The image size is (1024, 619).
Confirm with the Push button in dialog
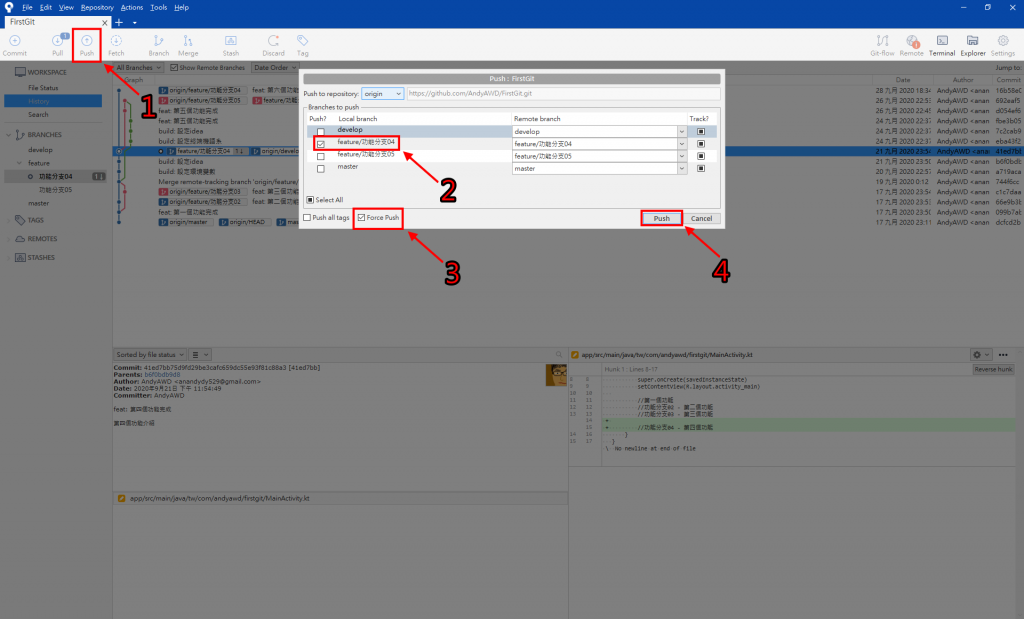[662, 218]
